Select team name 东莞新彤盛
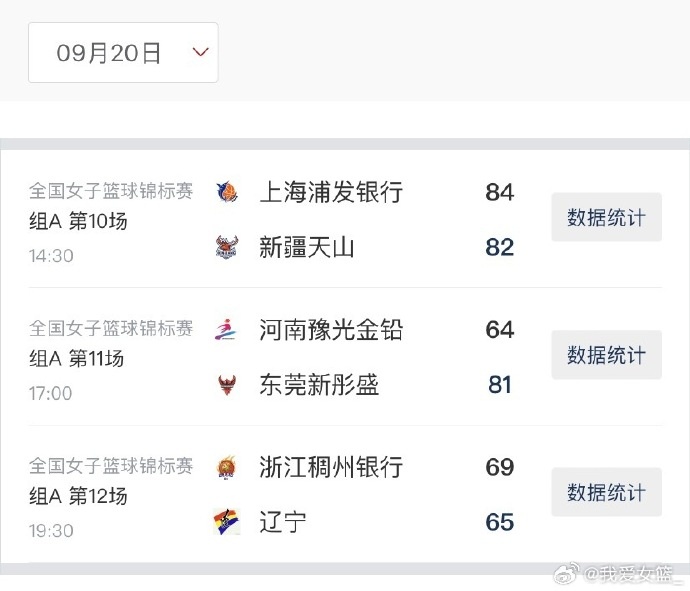The height and width of the screenshot is (591, 690). [319, 385]
